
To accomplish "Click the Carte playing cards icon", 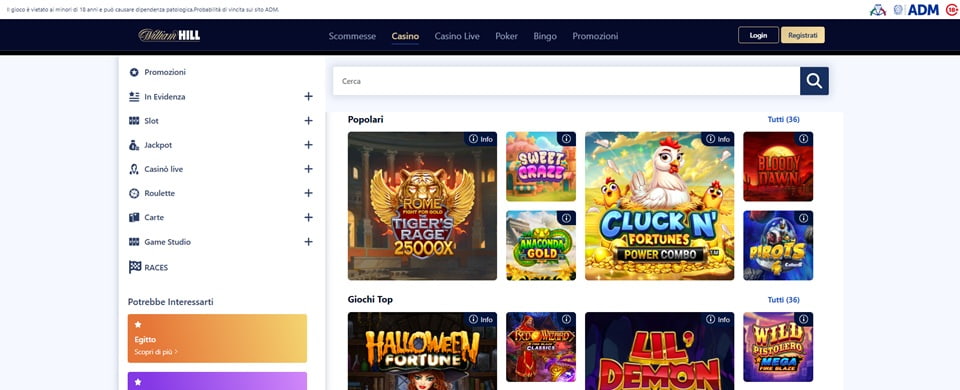I will pos(134,217).
